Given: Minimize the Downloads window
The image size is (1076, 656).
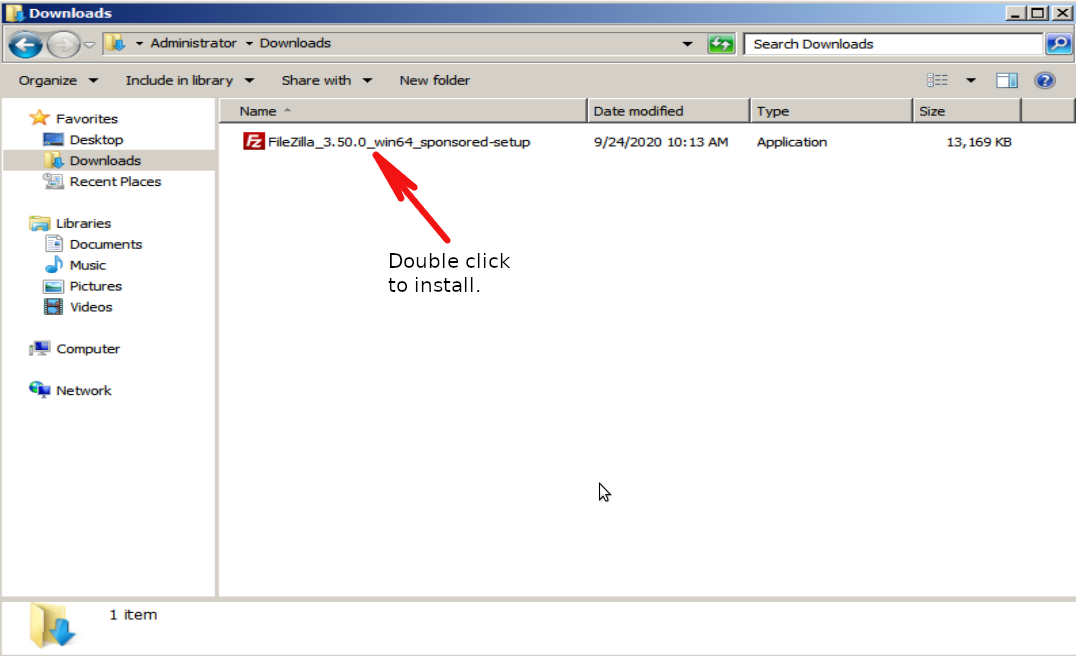Looking at the screenshot, I should click(1016, 13).
